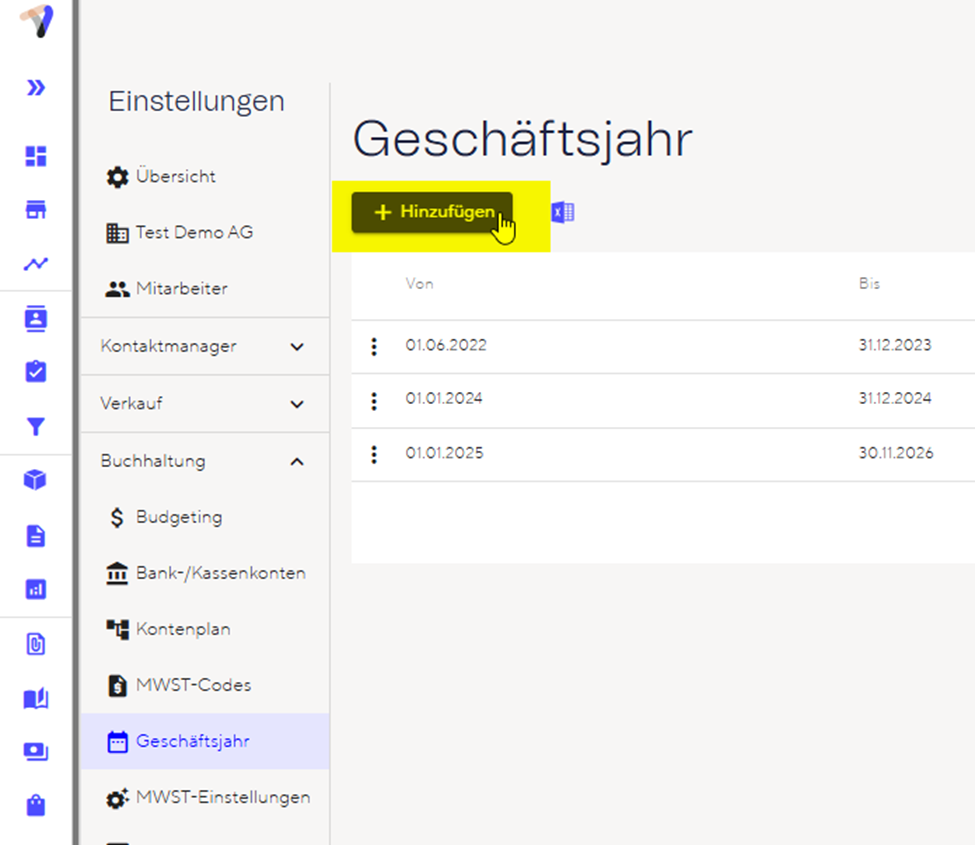Sort by the Von column header
The image size is (975, 845).
(x=419, y=284)
